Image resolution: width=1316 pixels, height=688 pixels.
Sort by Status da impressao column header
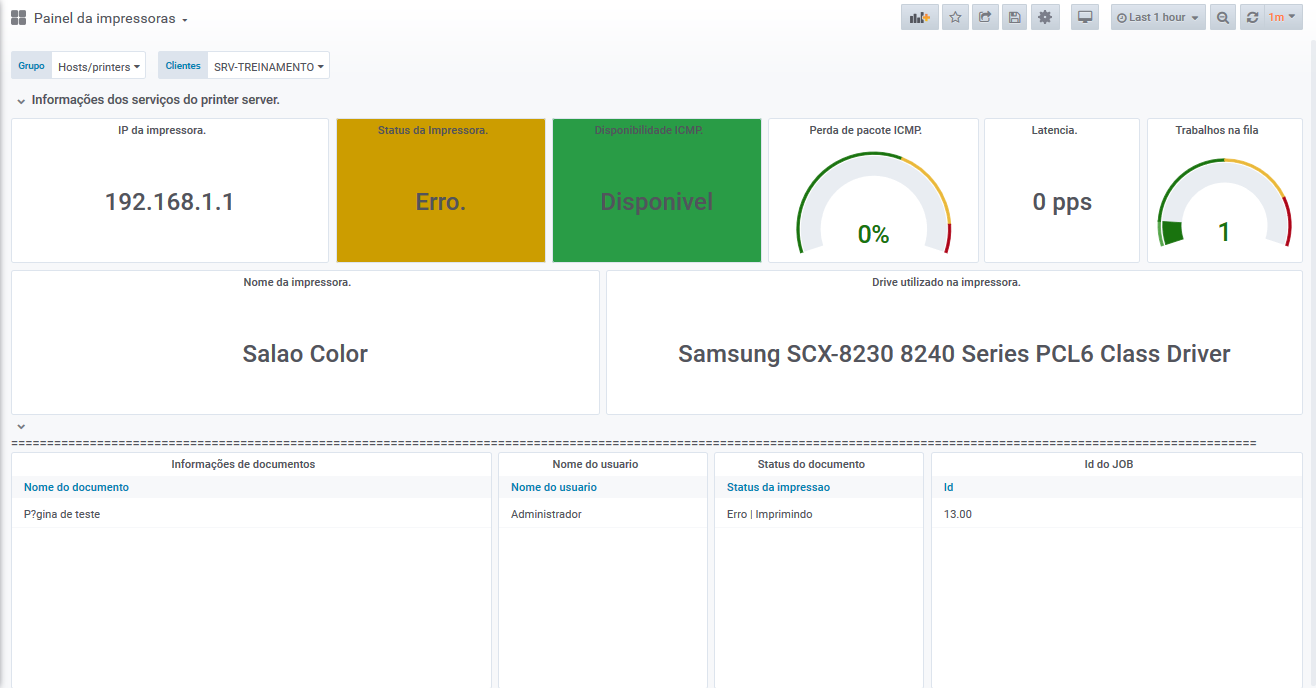click(778, 487)
